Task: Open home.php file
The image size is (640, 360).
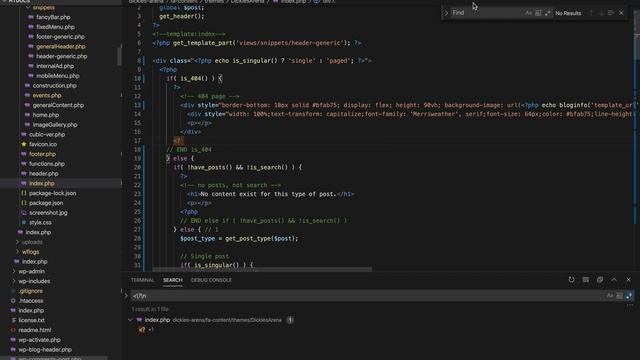Action: pyautogui.click(x=45, y=115)
